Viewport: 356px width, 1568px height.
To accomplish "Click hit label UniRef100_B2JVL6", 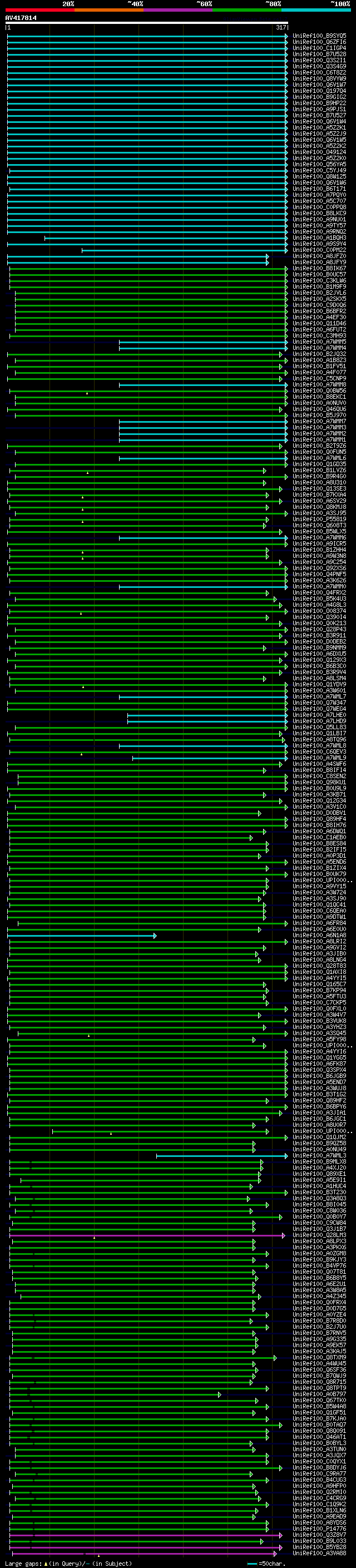I will pos(319,293).
